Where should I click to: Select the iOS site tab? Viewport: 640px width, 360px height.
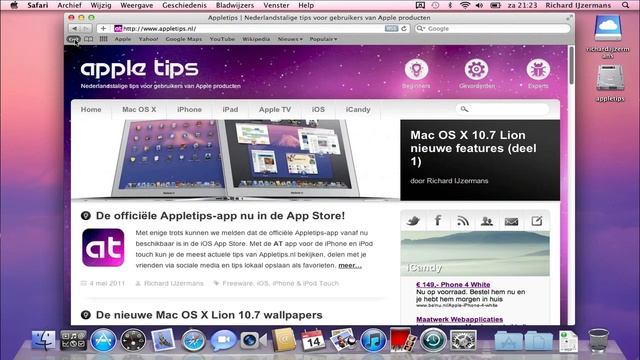click(318, 109)
